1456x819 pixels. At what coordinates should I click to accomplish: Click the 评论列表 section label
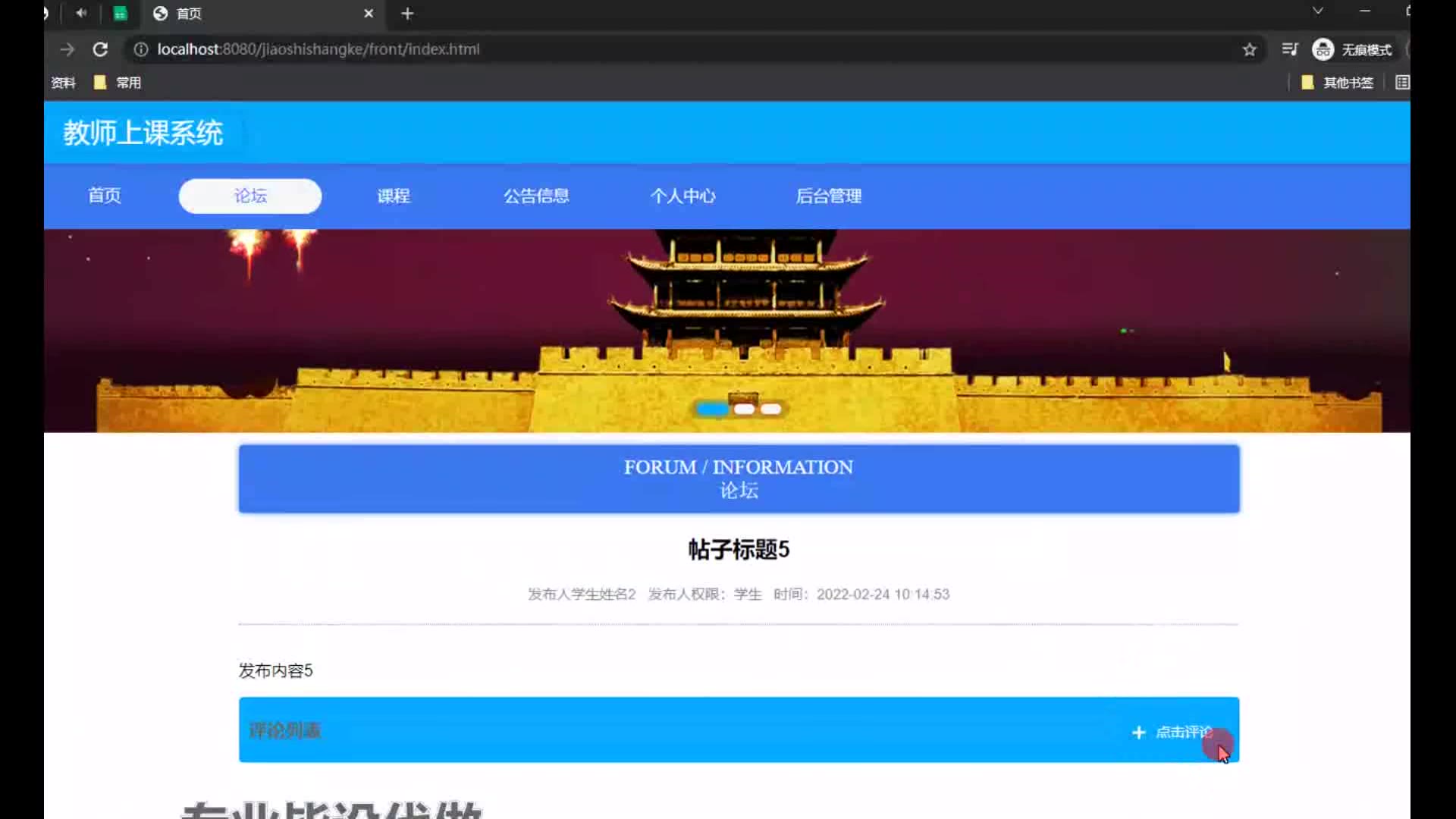pos(284,730)
